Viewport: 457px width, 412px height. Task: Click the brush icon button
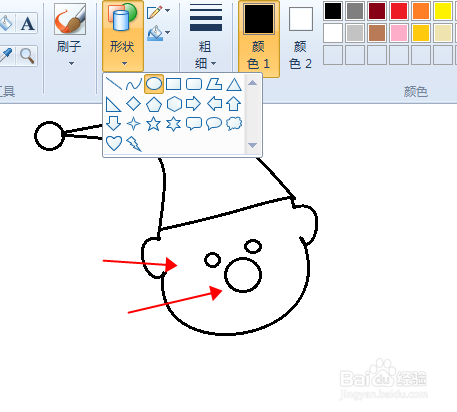(x=70, y=19)
